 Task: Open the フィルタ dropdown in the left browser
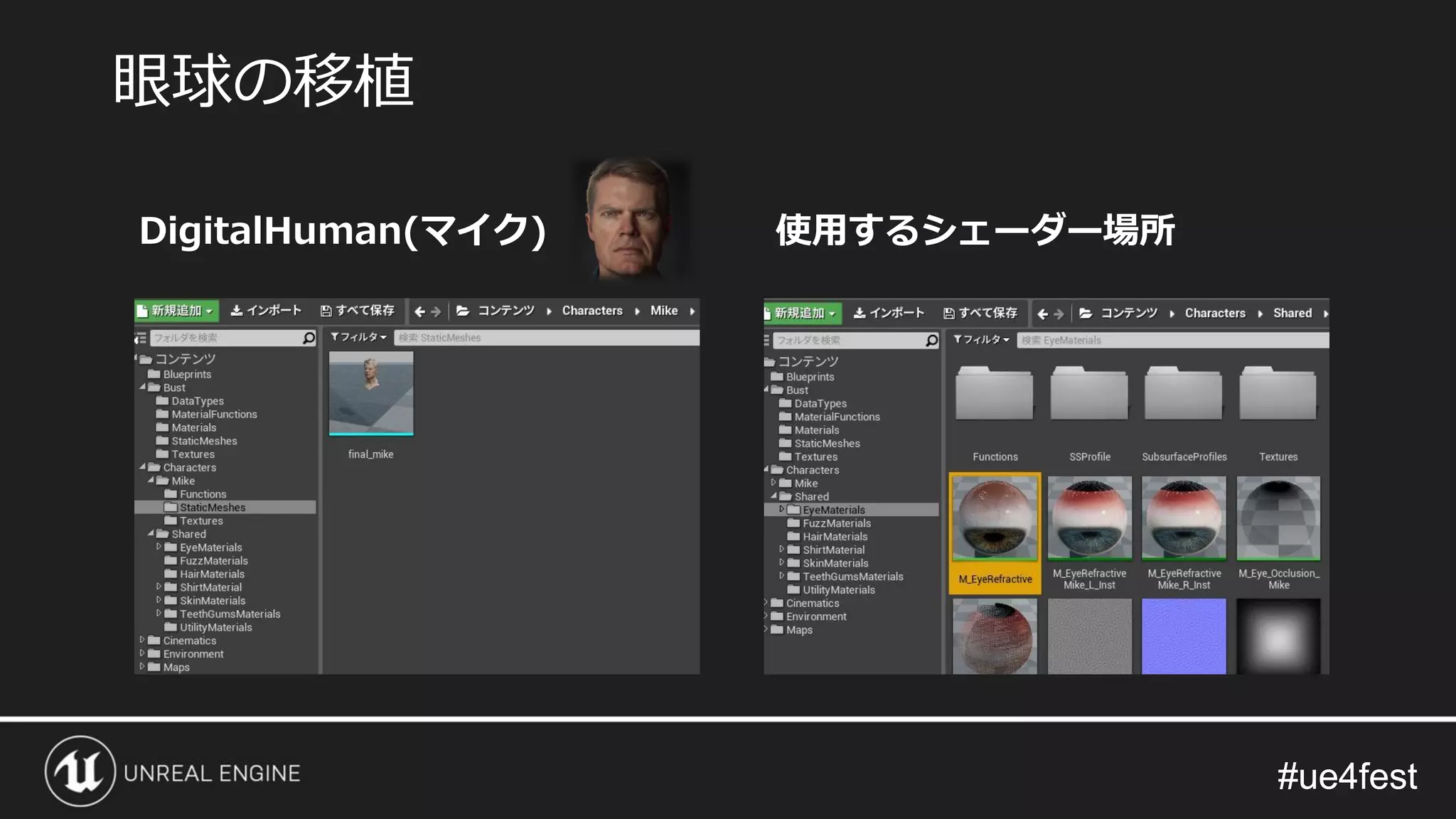point(358,337)
